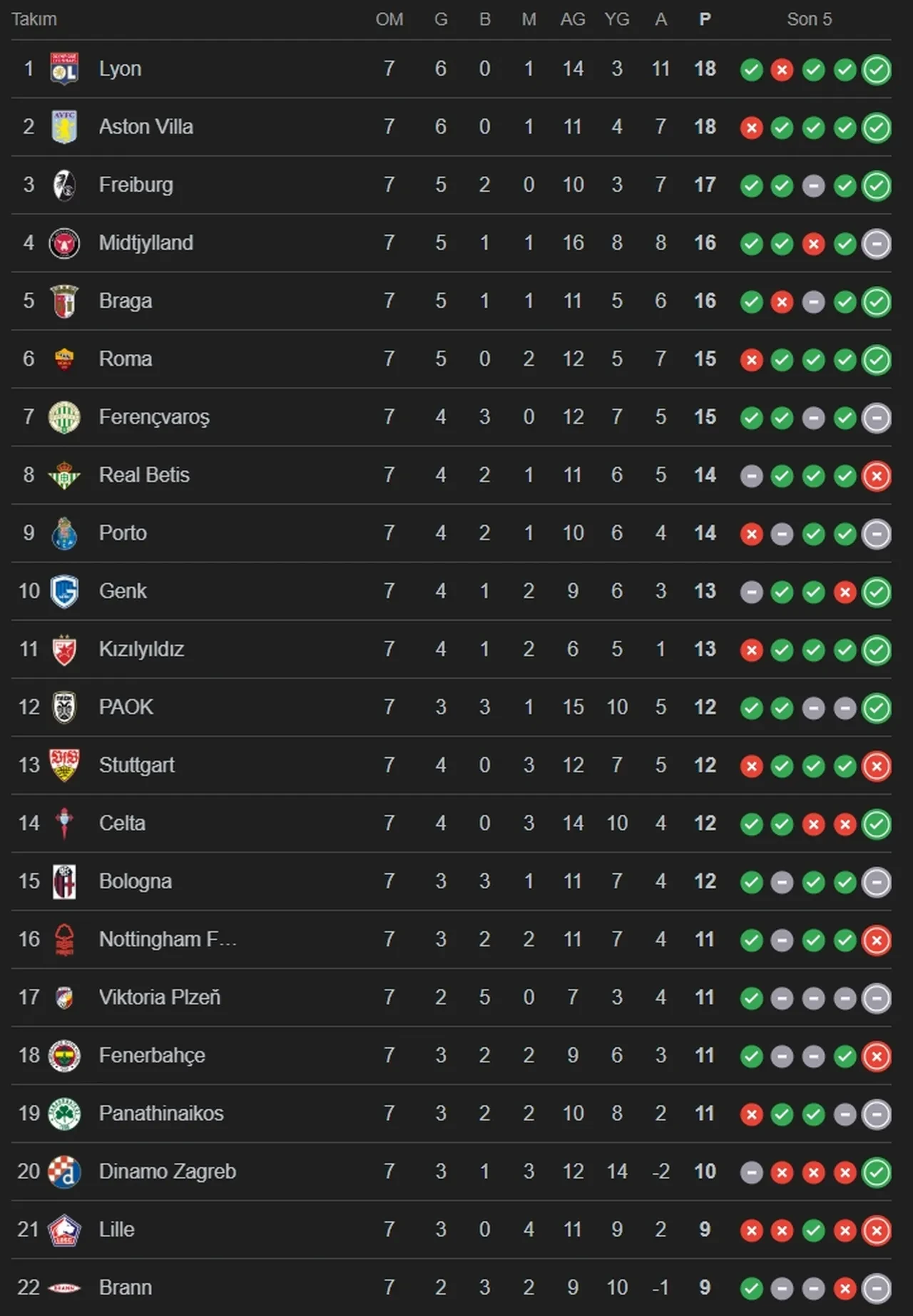Open the Fenerbahçe crest icon
Viewport: 913px width, 1316px height.
(x=64, y=1056)
